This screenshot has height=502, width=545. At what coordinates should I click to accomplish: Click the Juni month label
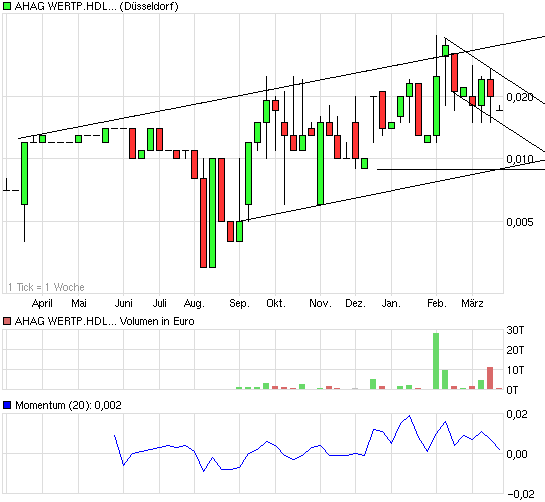click(x=123, y=303)
